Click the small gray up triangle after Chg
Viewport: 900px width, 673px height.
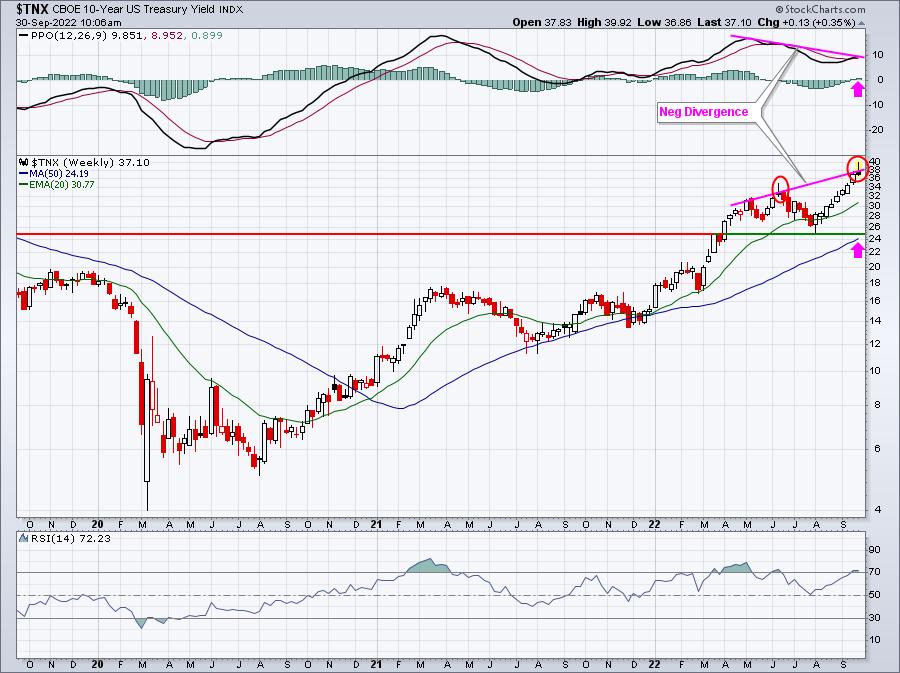(x=862, y=23)
